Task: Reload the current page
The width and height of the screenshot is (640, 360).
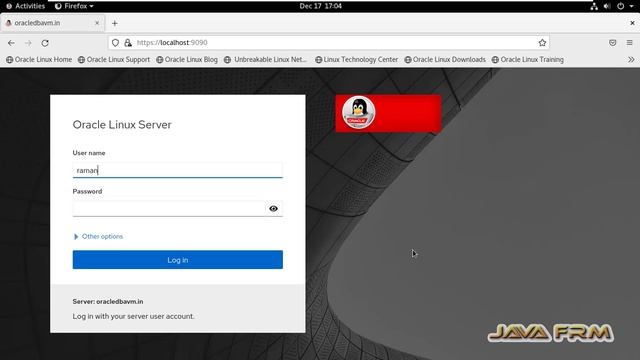Action: tap(45, 43)
